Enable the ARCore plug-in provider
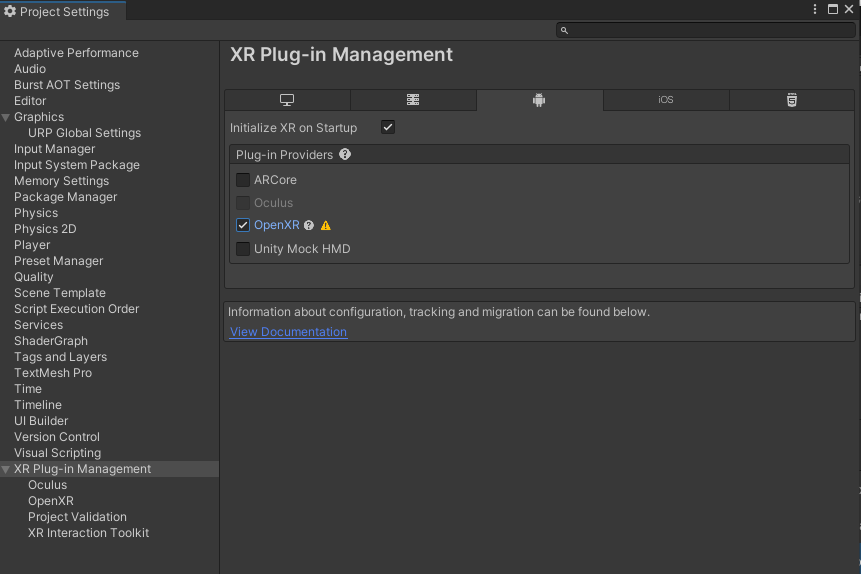The width and height of the screenshot is (861, 574). [243, 180]
